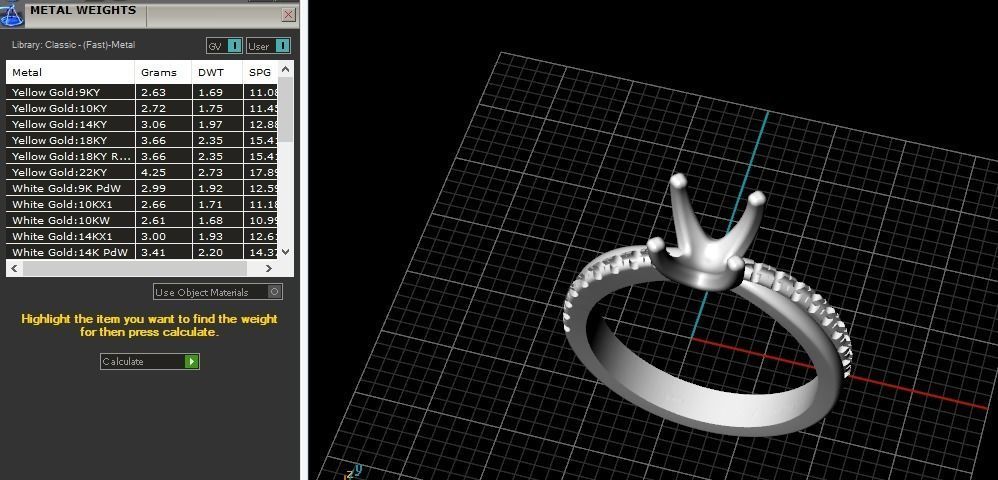The height and width of the screenshot is (480, 998).
Task: Click the metal list scroll down arrow
Action: tap(285, 251)
